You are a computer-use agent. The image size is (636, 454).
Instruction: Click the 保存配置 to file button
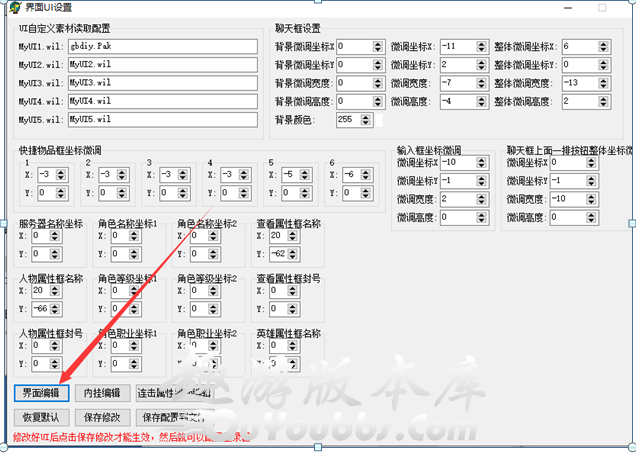point(176,417)
